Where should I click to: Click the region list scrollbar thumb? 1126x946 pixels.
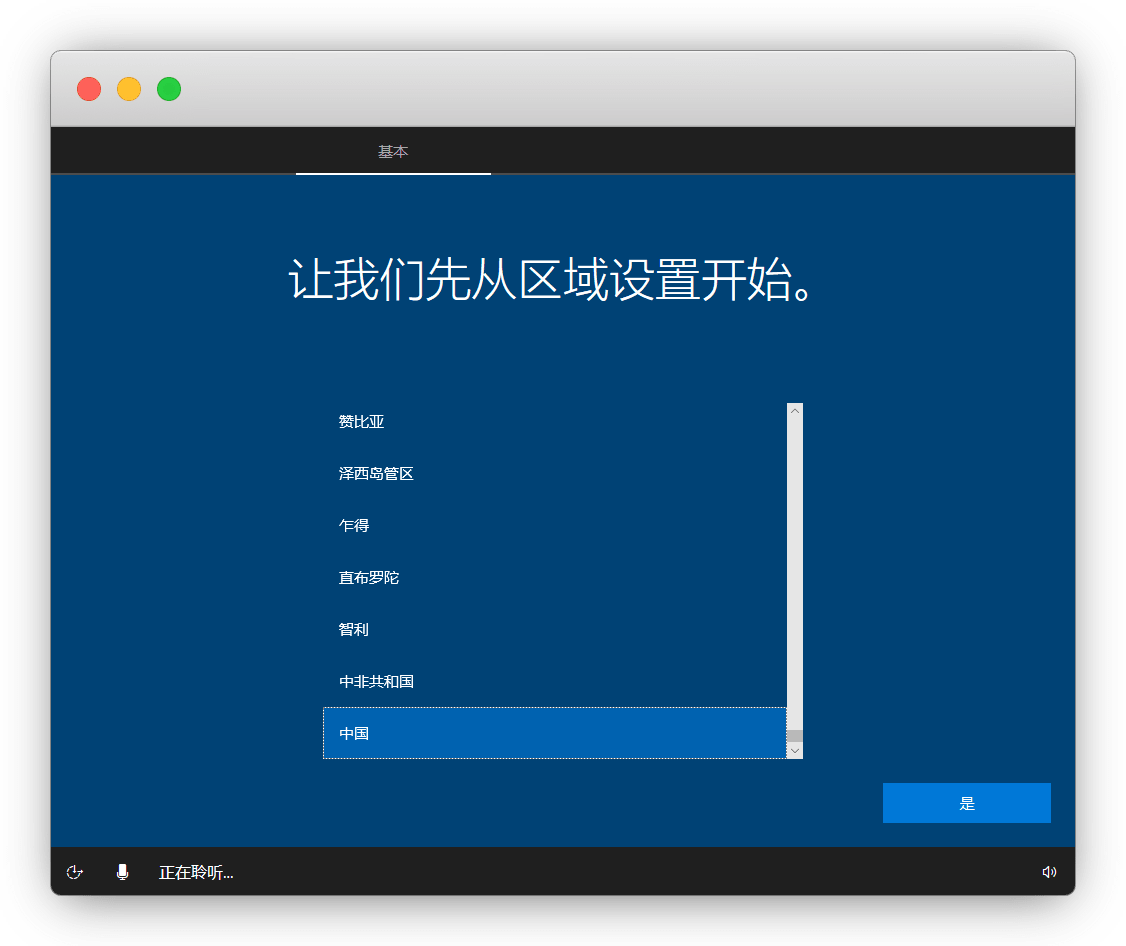pos(795,736)
